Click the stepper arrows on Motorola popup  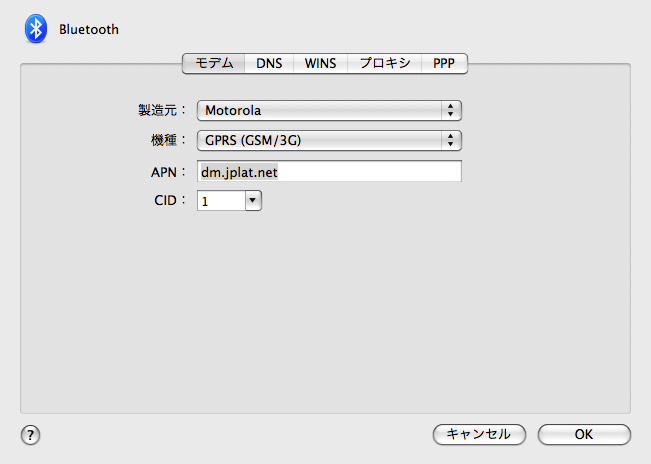[x=450, y=110]
